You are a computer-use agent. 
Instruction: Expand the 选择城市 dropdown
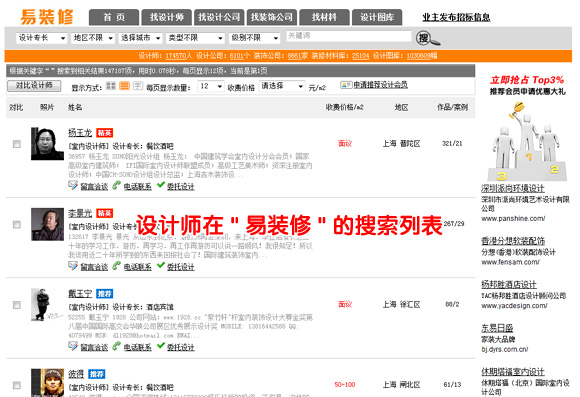click(x=141, y=38)
